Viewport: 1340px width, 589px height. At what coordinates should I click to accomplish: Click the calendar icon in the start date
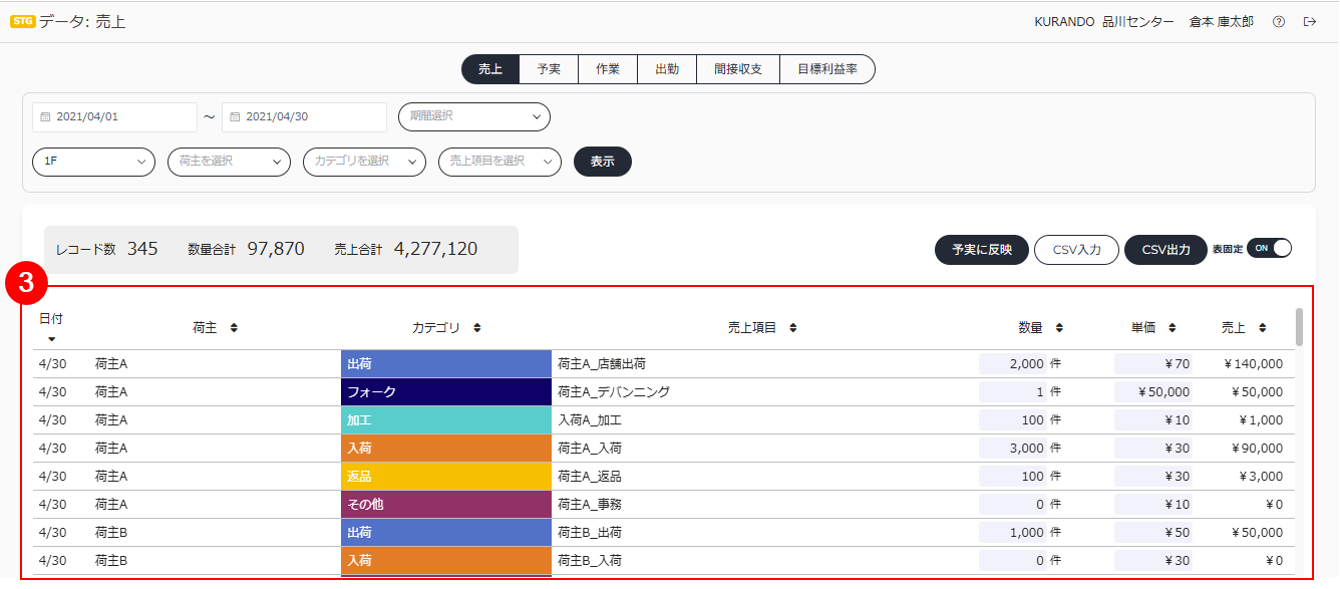pyautogui.click(x=45, y=117)
